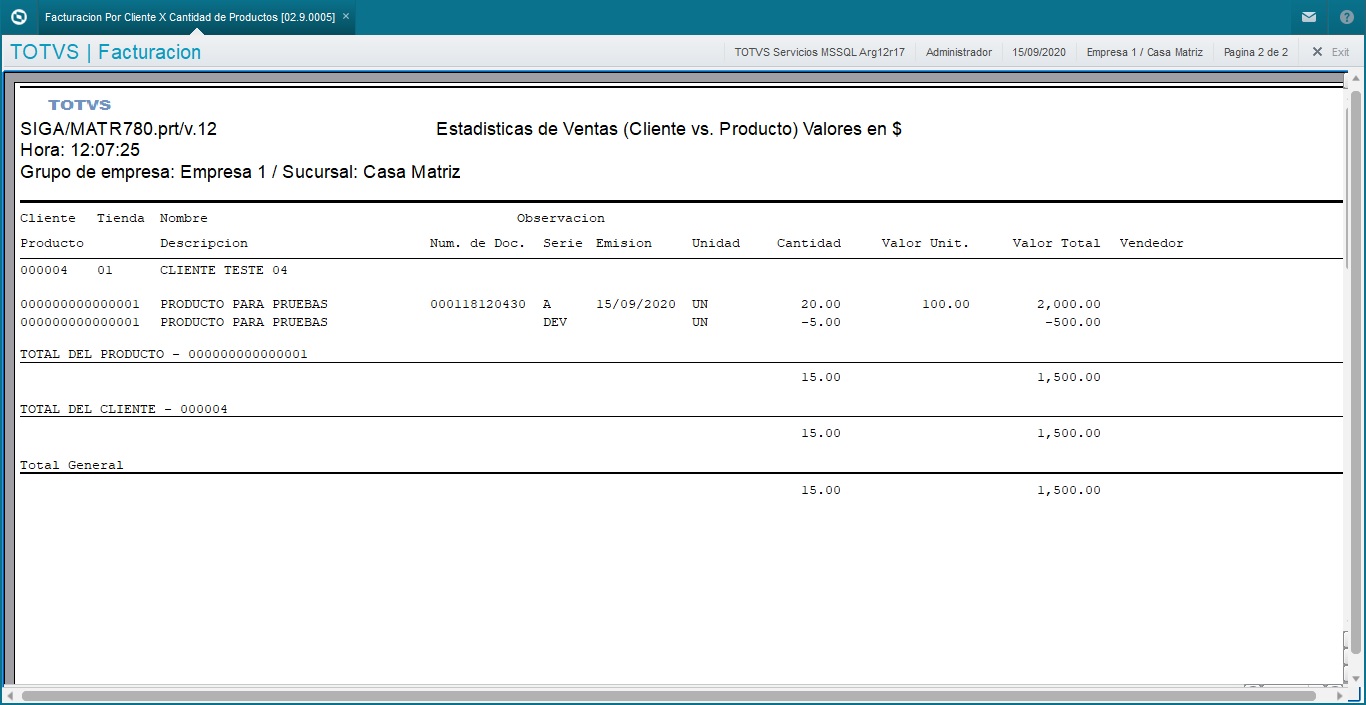Click the Producto column header
This screenshot has height=705, width=1366.
(x=52, y=243)
